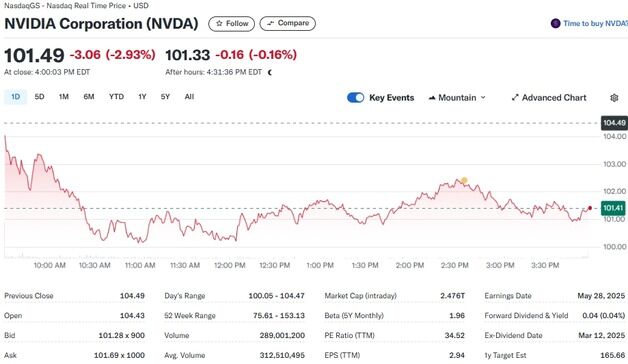Select the YTD range tab

coord(117,97)
